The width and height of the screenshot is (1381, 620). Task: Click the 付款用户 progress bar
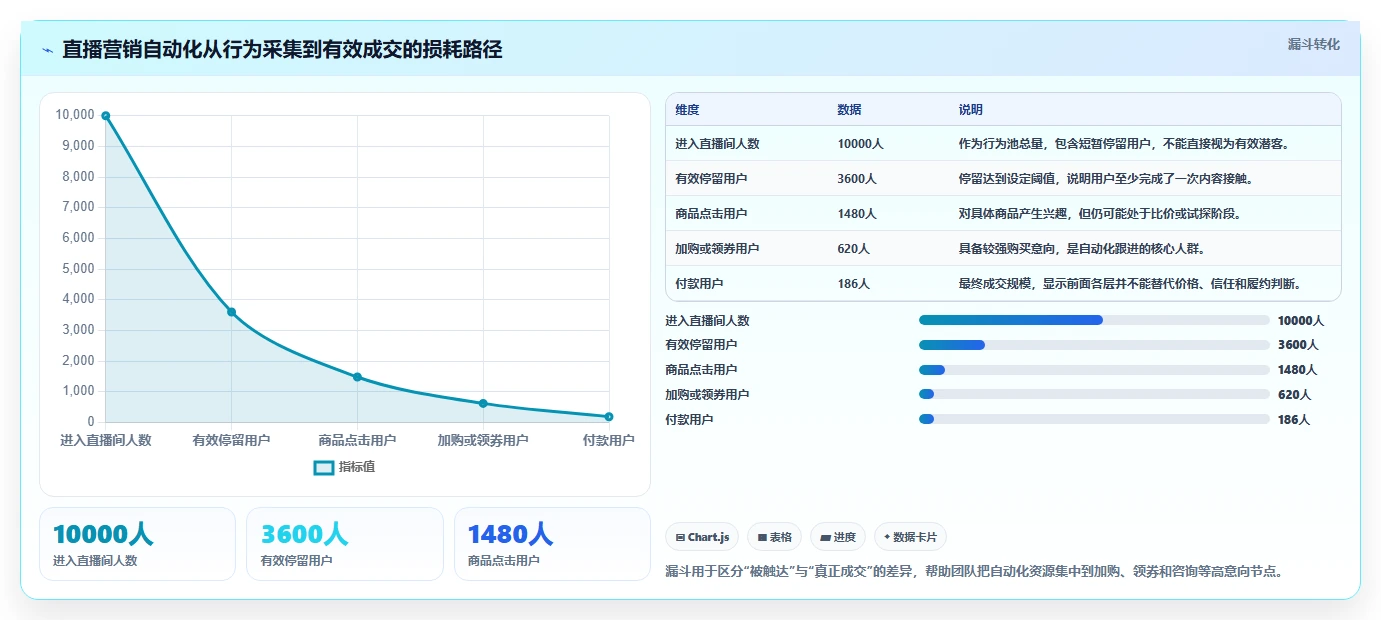(1094, 419)
